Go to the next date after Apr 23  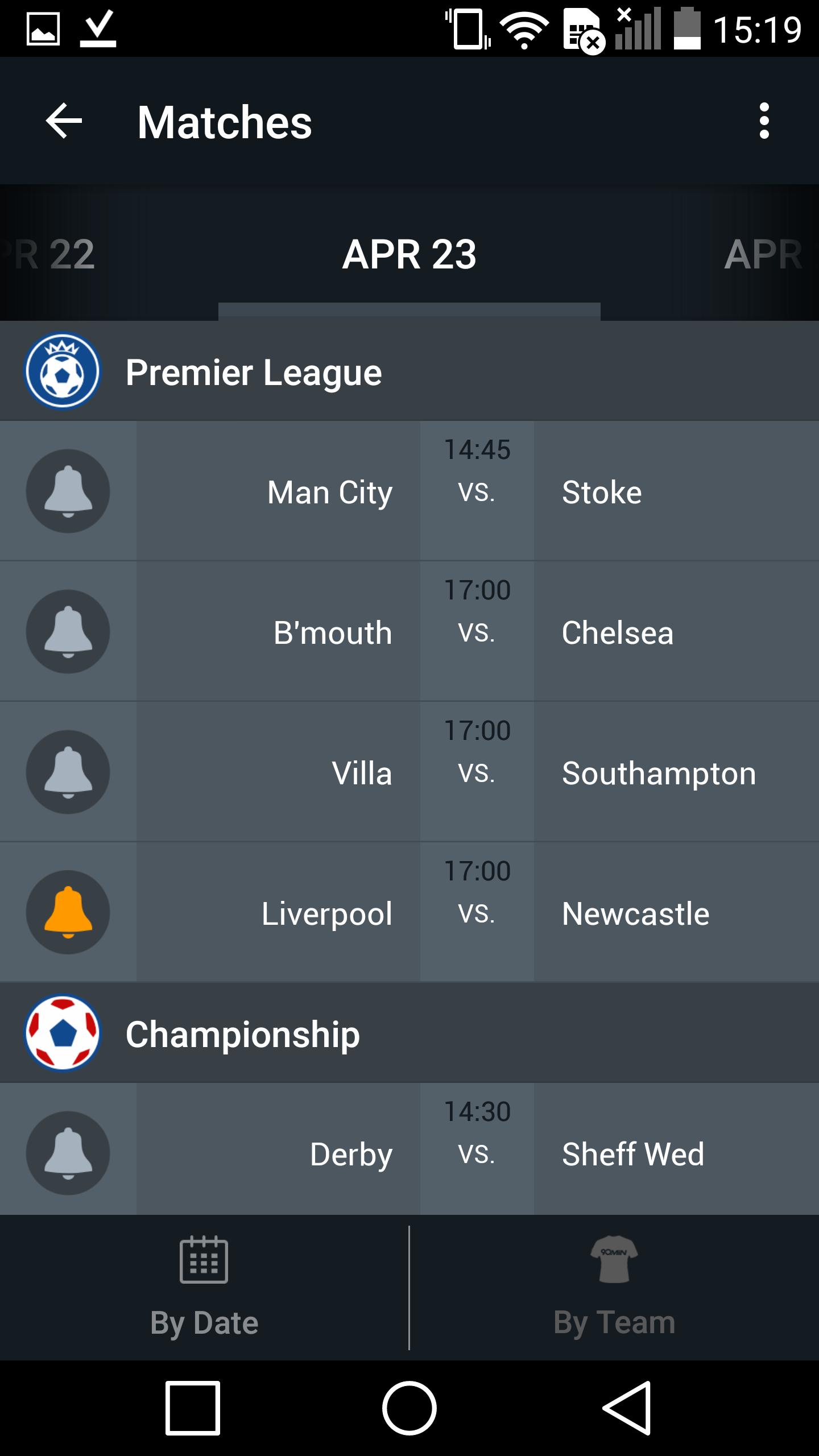(762, 254)
